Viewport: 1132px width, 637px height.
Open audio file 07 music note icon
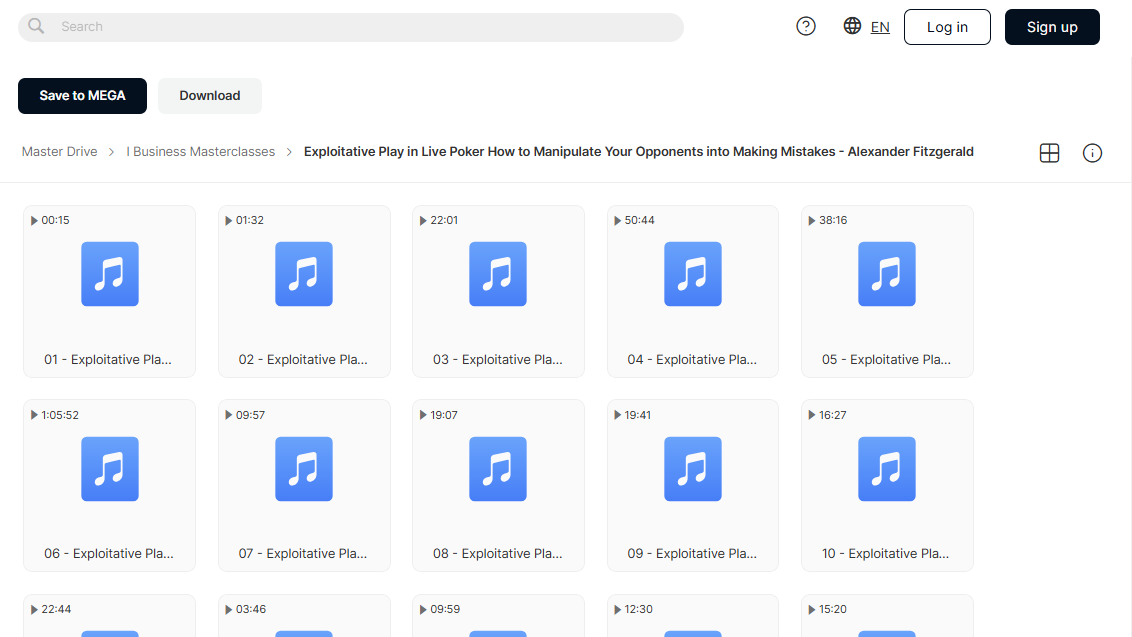[x=304, y=469]
